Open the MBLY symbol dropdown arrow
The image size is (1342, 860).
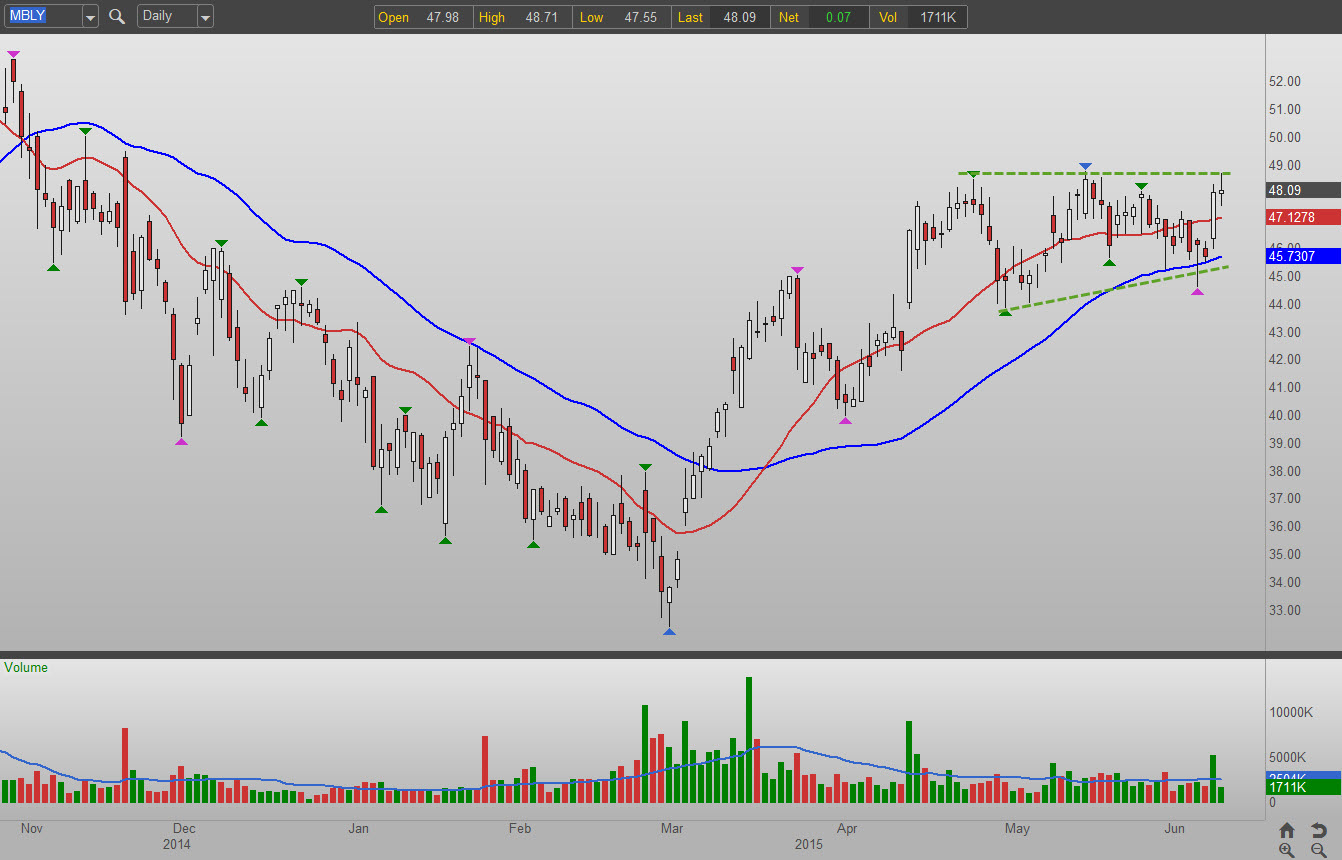click(90, 17)
